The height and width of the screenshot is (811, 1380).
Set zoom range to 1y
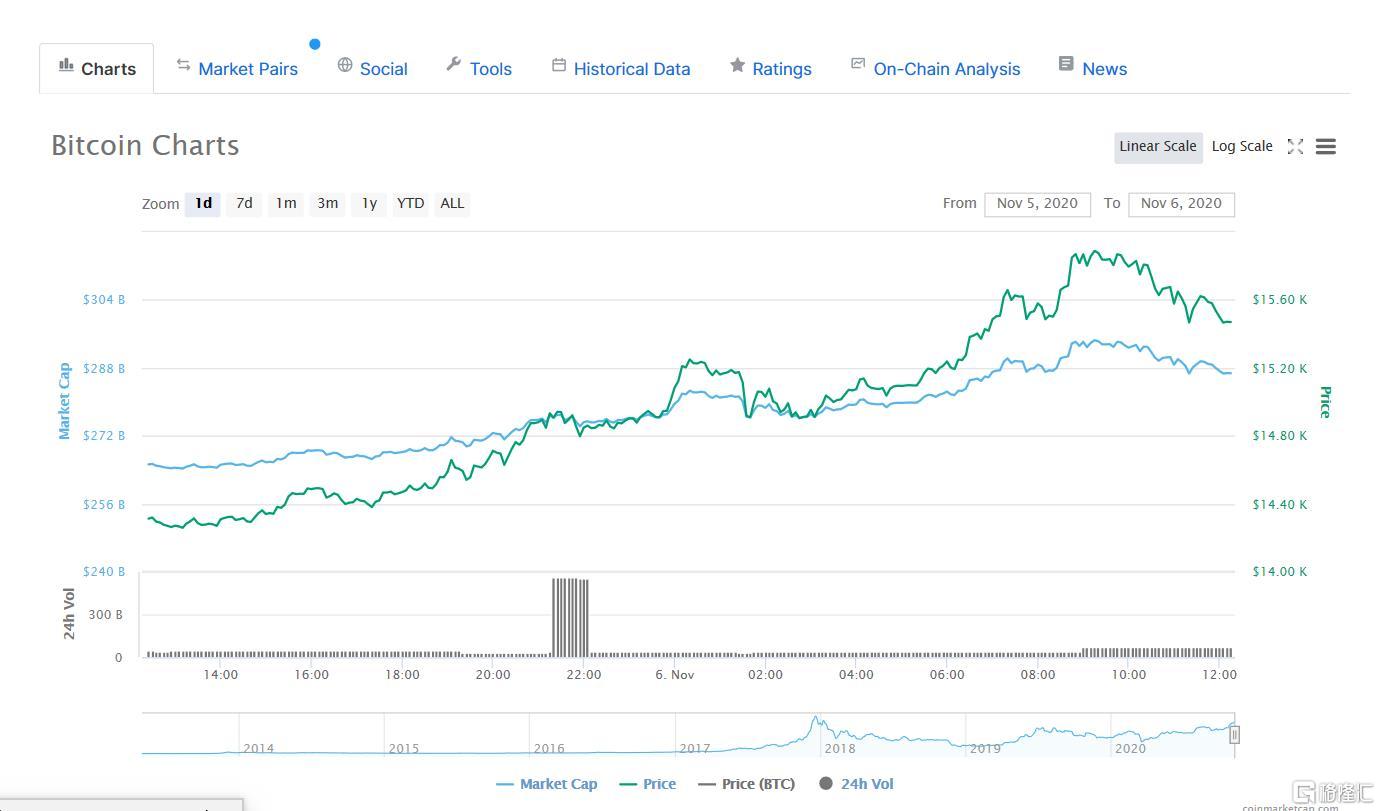369,204
